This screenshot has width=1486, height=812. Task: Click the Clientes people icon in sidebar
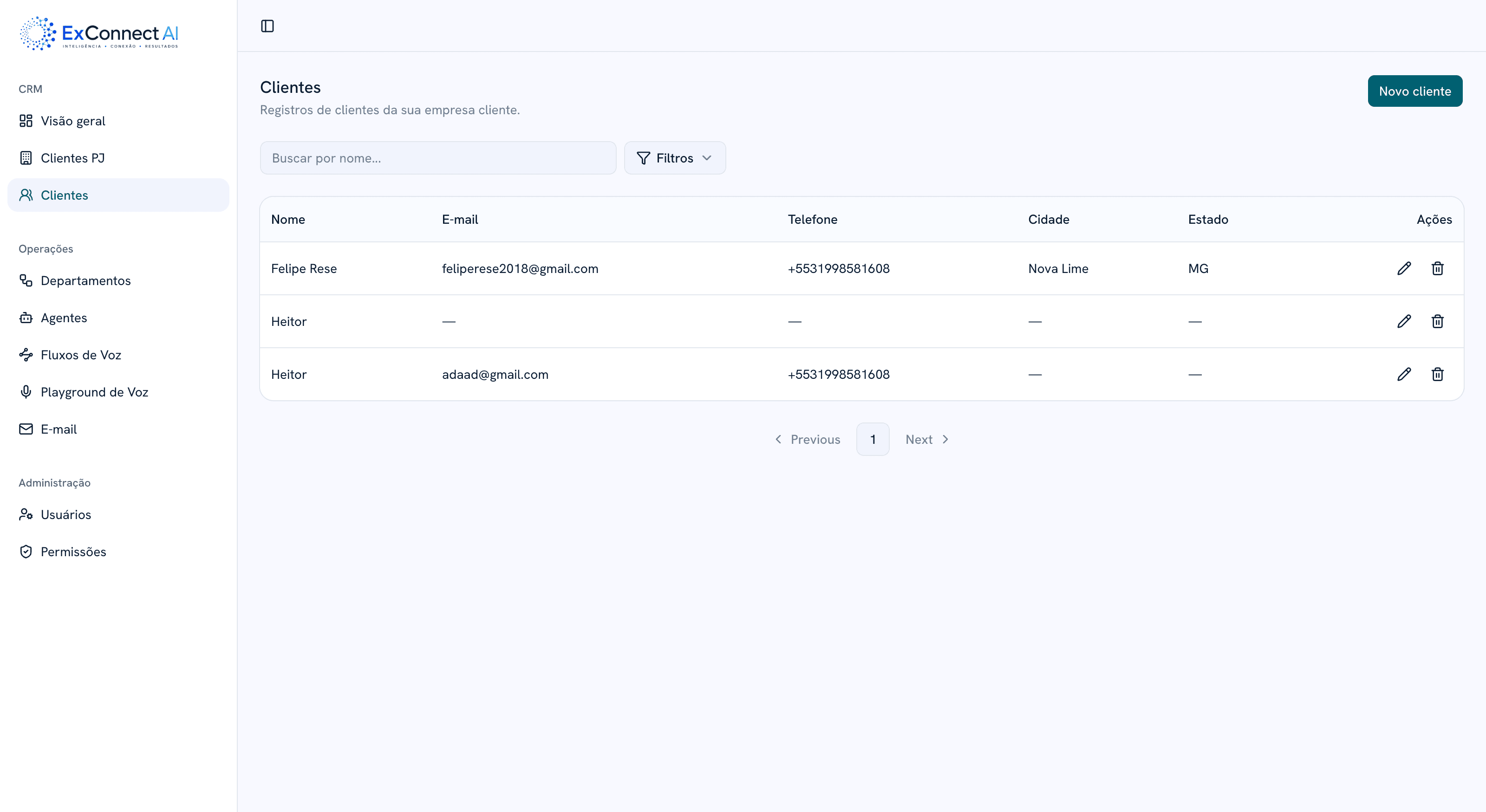coord(26,195)
